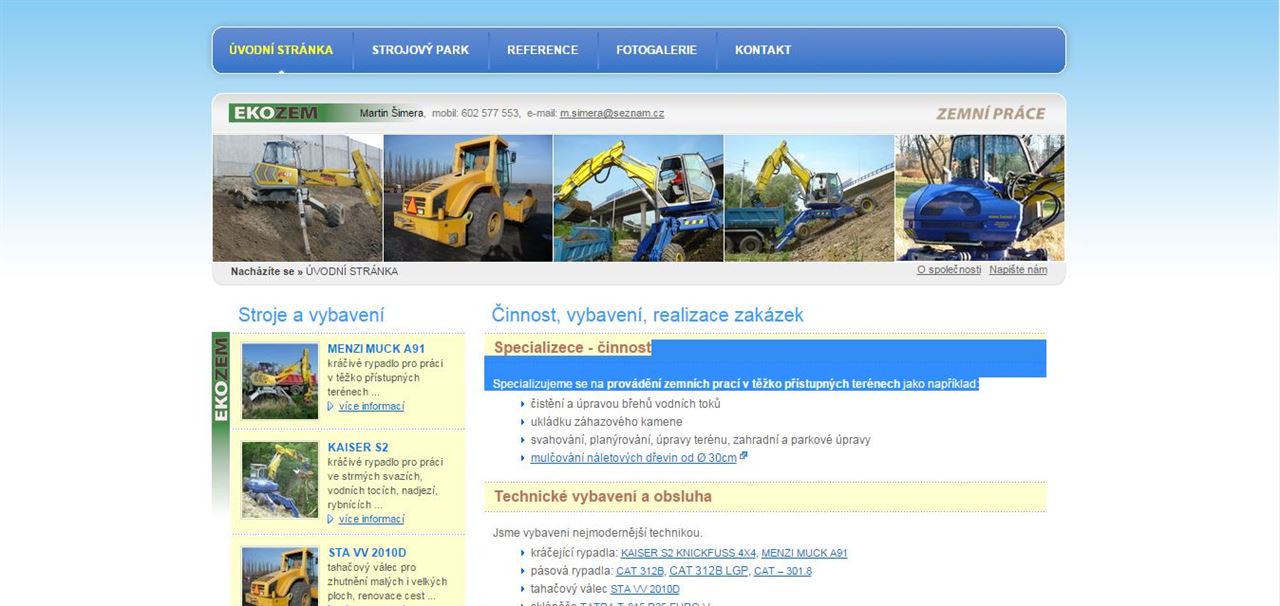Click the svahování, planýrování list item
1280x606 pixels.
click(x=701, y=440)
